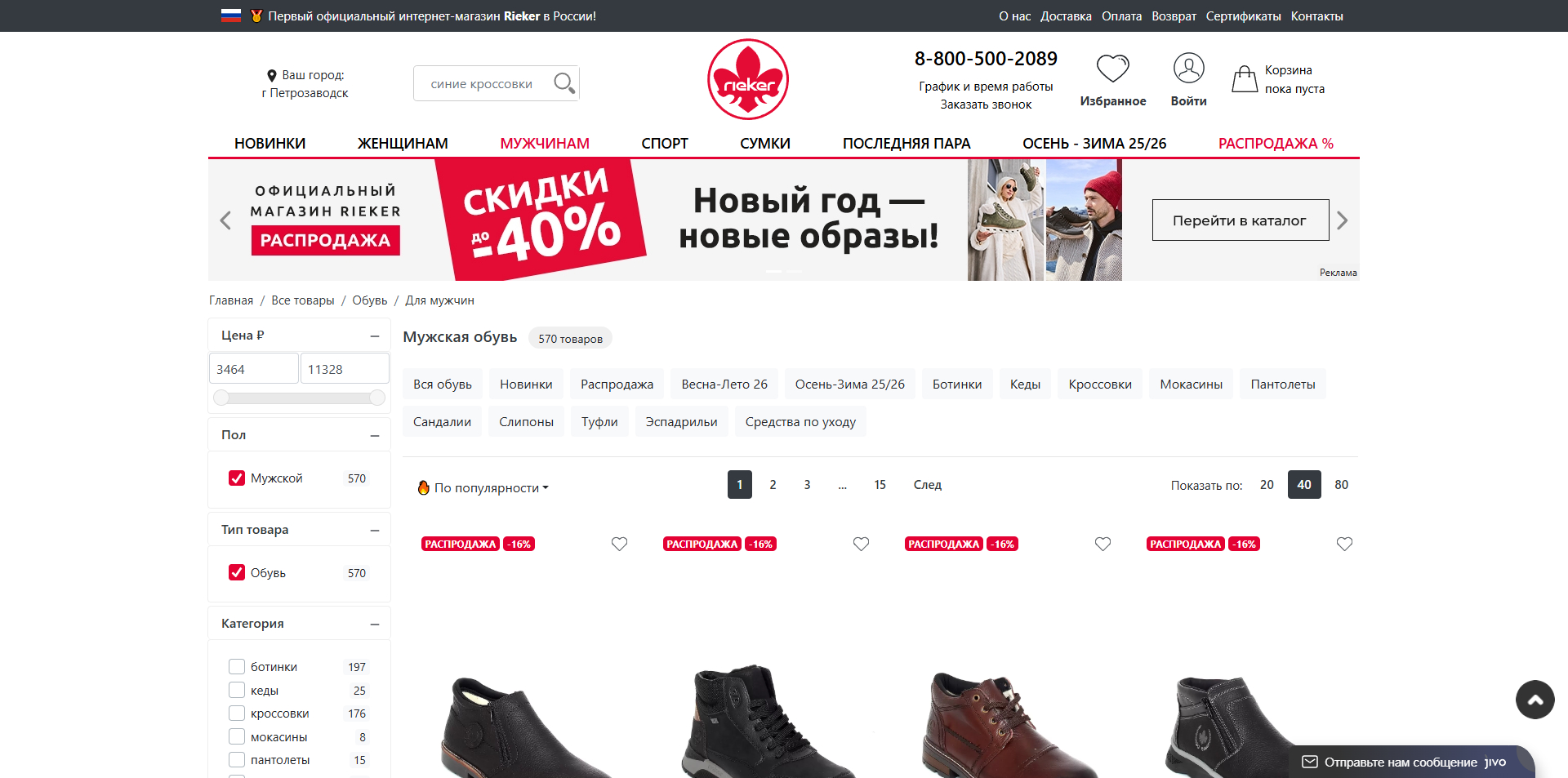This screenshot has width=1568, height=778.
Task: Click the Rieker logo
Action: pos(747,79)
